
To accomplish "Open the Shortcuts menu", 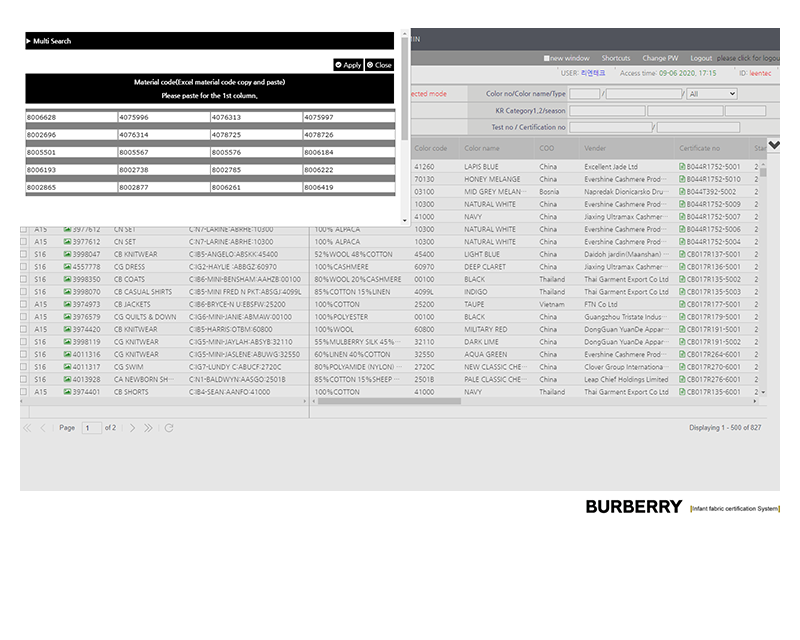I will [x=615, y=59].
